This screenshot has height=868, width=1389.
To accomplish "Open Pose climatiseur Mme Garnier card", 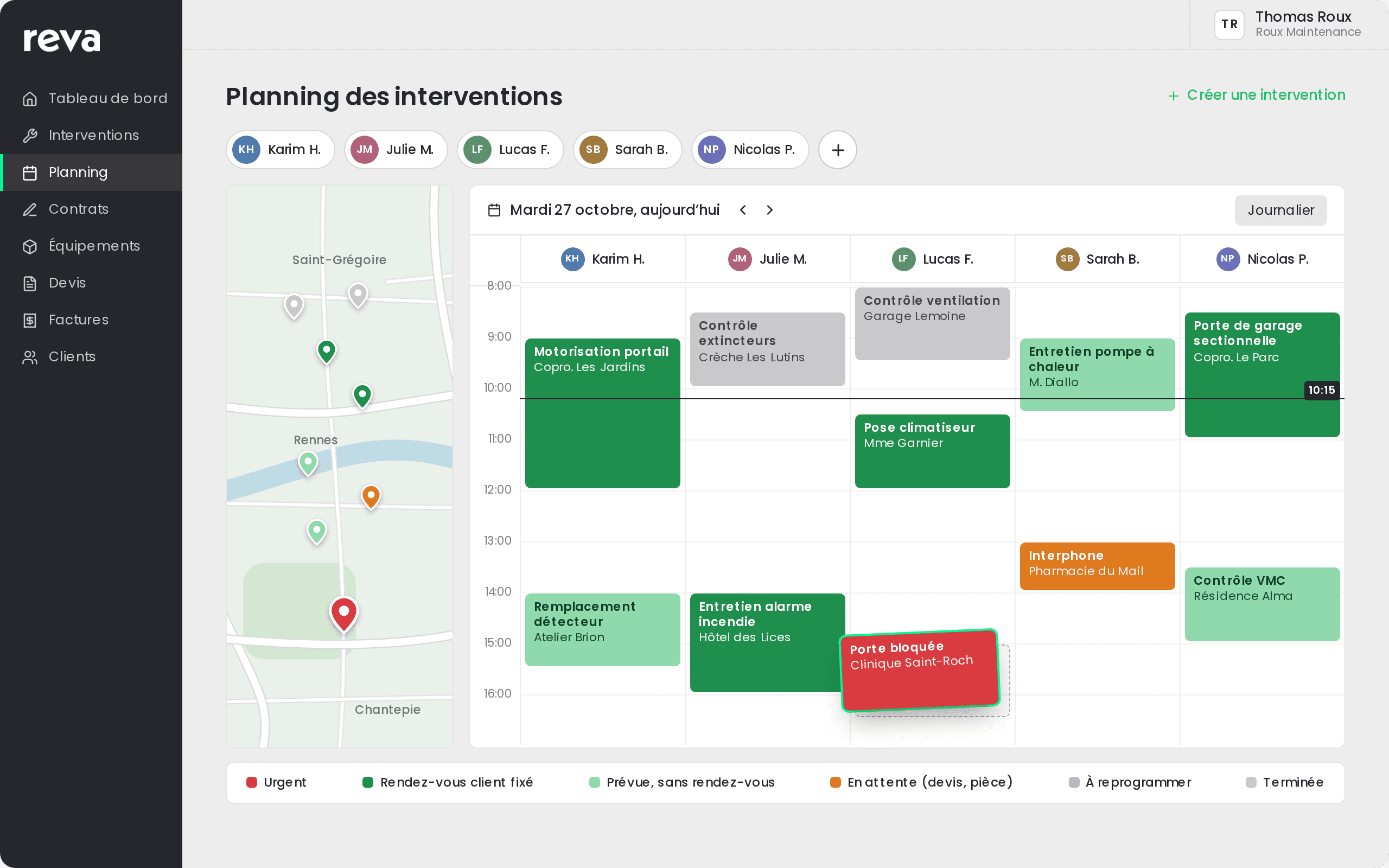I will pos(932,451).
